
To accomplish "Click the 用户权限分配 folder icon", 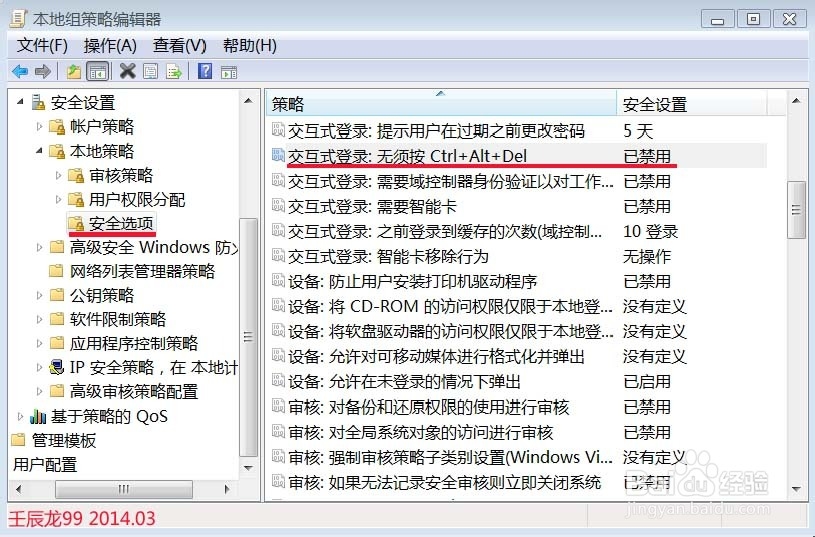I will click(76, 199).
